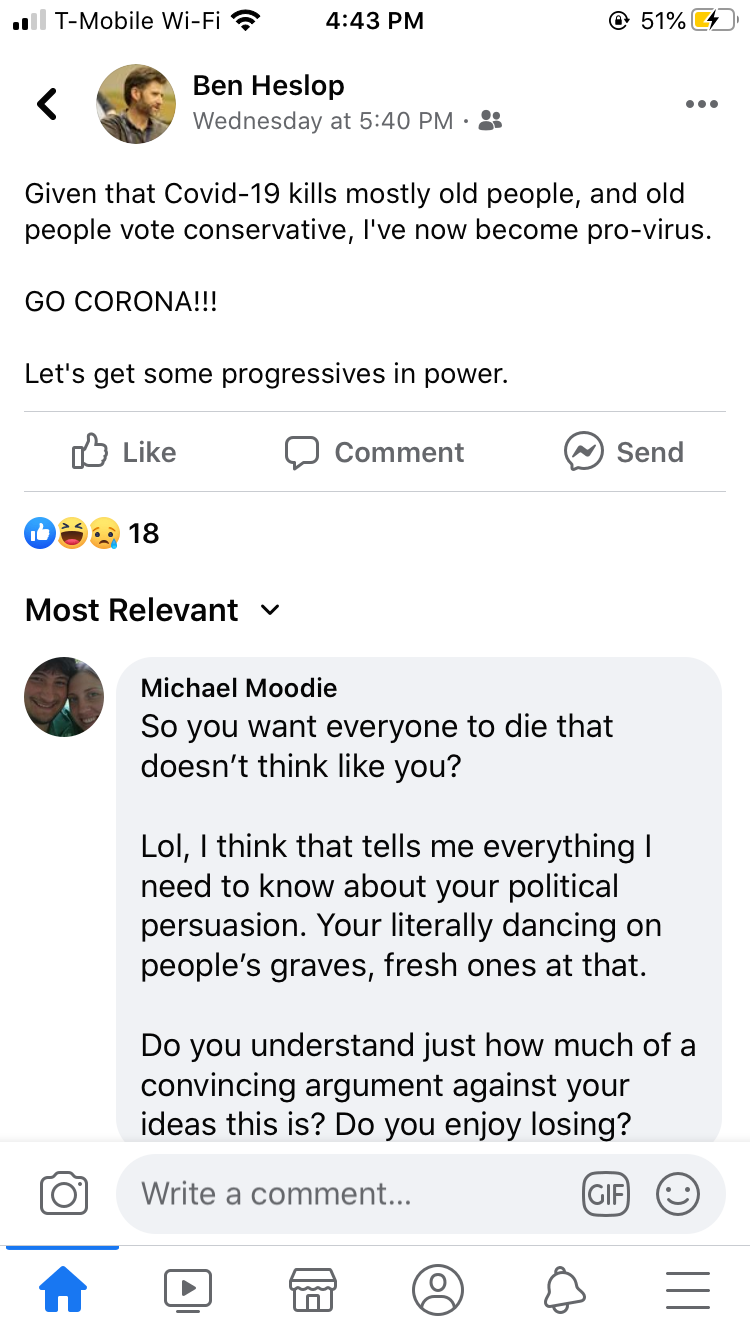750x1334 pixels.
Task: Open the Watch video tab
Action: tap(188, 1290)
